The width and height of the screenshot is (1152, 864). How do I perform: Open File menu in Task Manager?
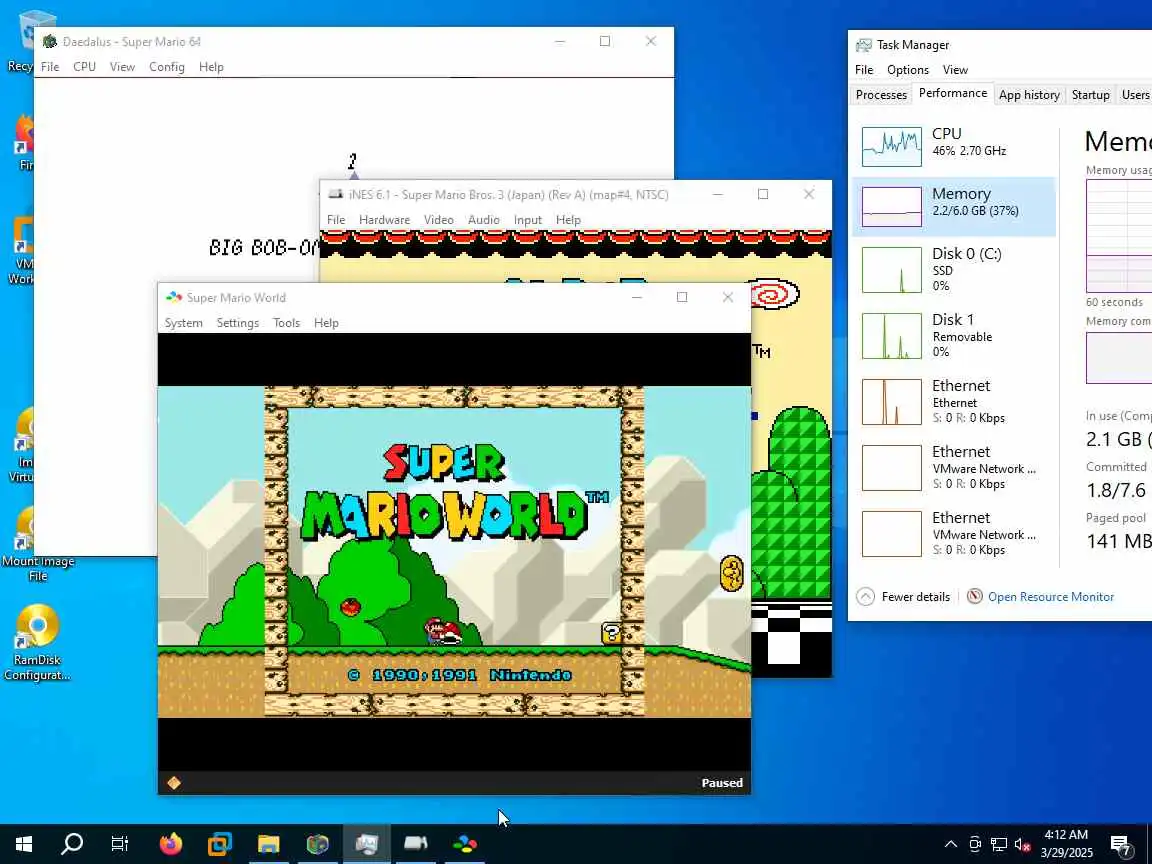pyautogui.click(x=864, y=70)
